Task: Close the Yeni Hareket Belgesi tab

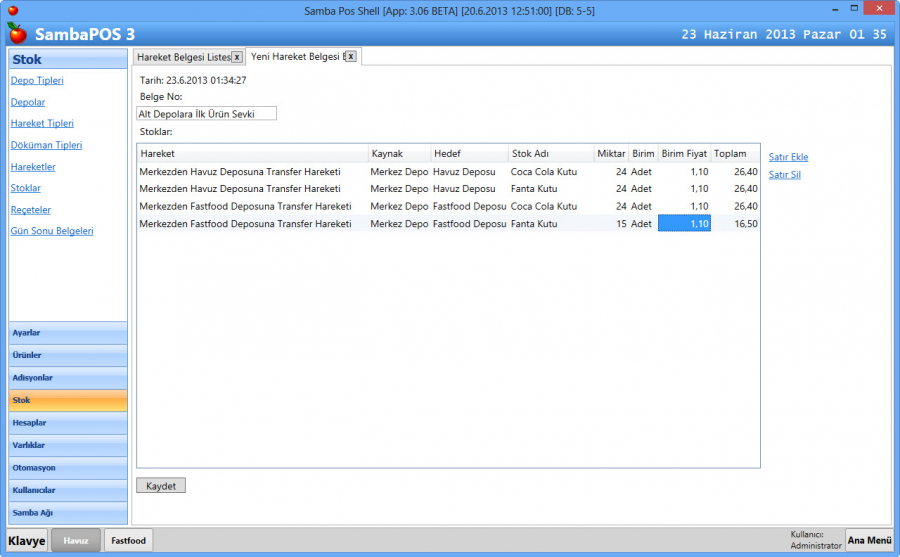Action: (x=352, y=57)
